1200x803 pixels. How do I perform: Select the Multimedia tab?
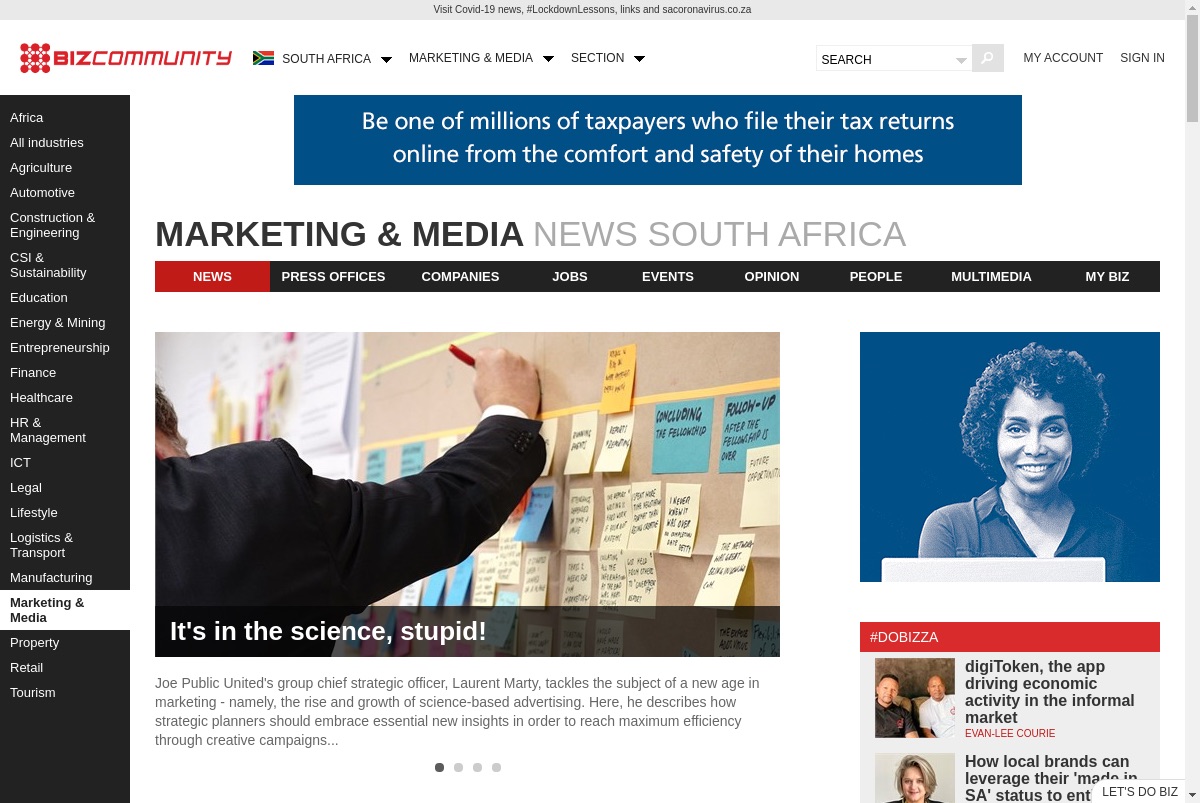point(991,276)
